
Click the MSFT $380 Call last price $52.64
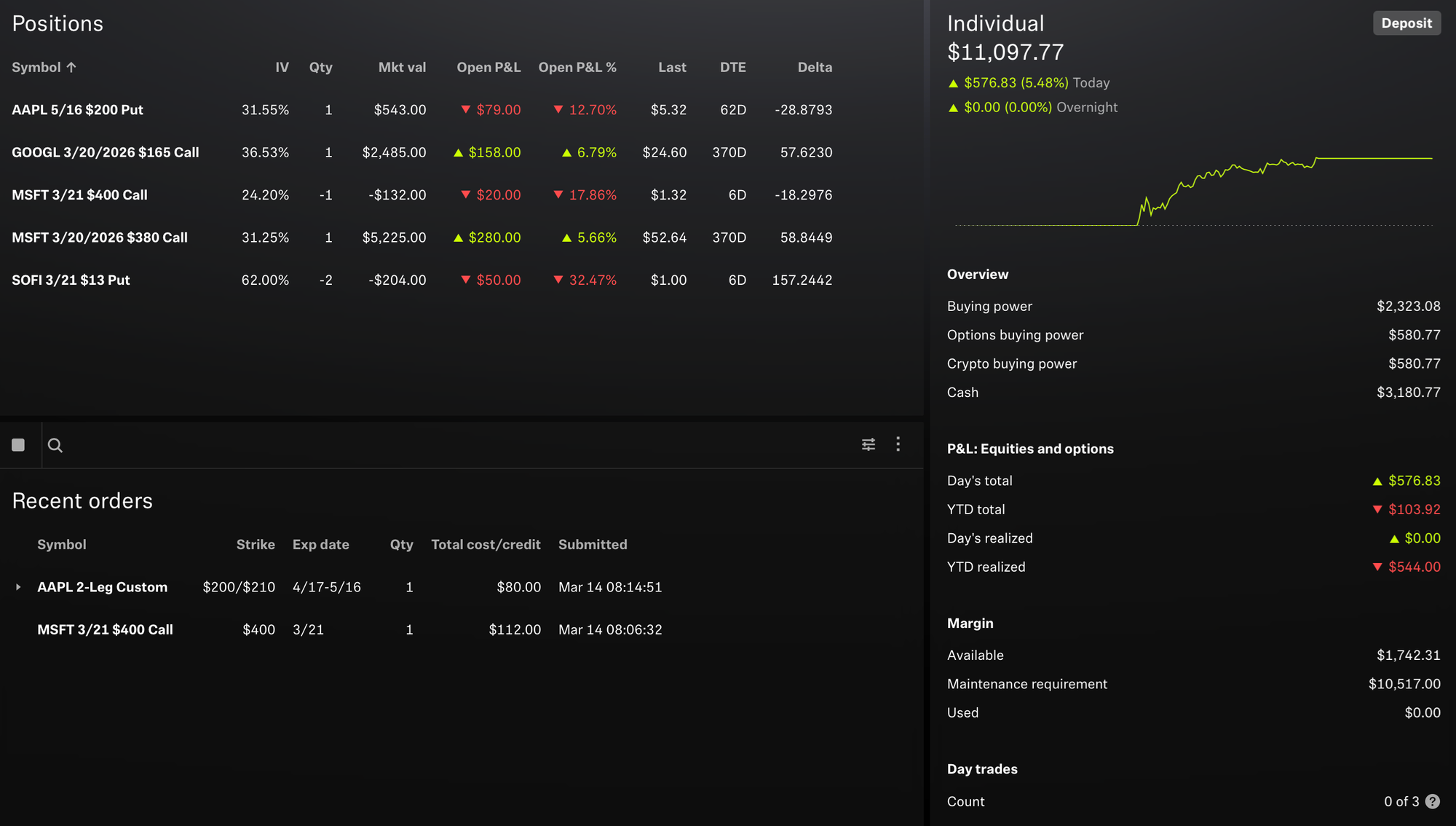(664, 237)
